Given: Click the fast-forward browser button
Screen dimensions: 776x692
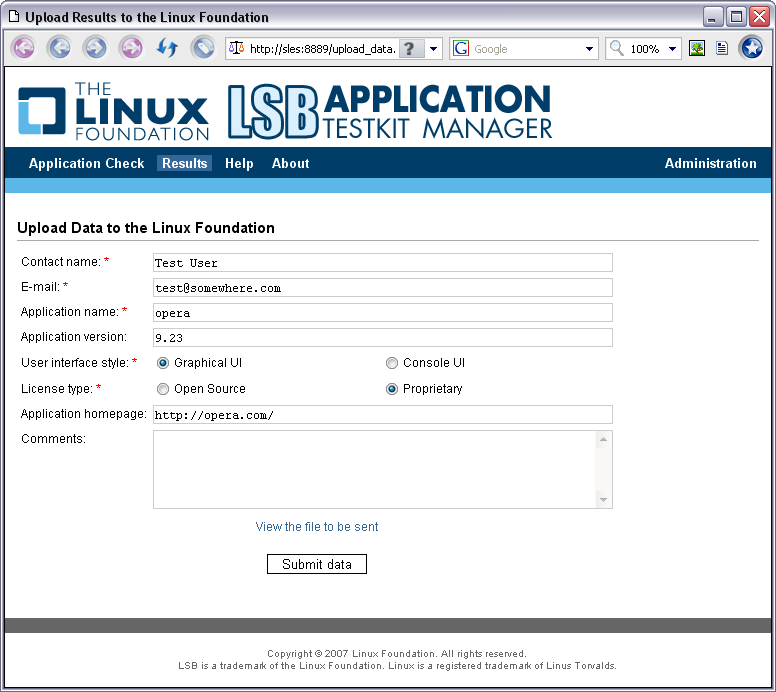Looking at the screenshot, I should click(x=132, y=48).
